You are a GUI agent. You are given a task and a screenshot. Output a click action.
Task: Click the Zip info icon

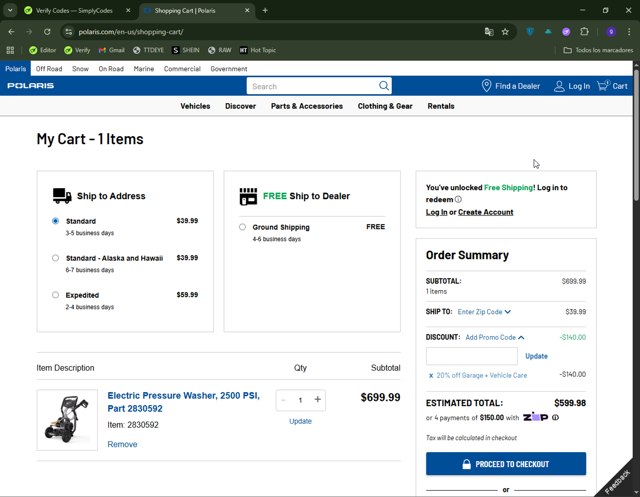tap(555, 417)
